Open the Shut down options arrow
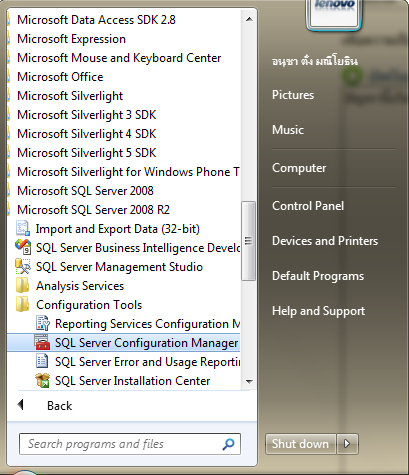Image resolution: width=409 pixels, height=475 pixels. click(x=347, y=444)
